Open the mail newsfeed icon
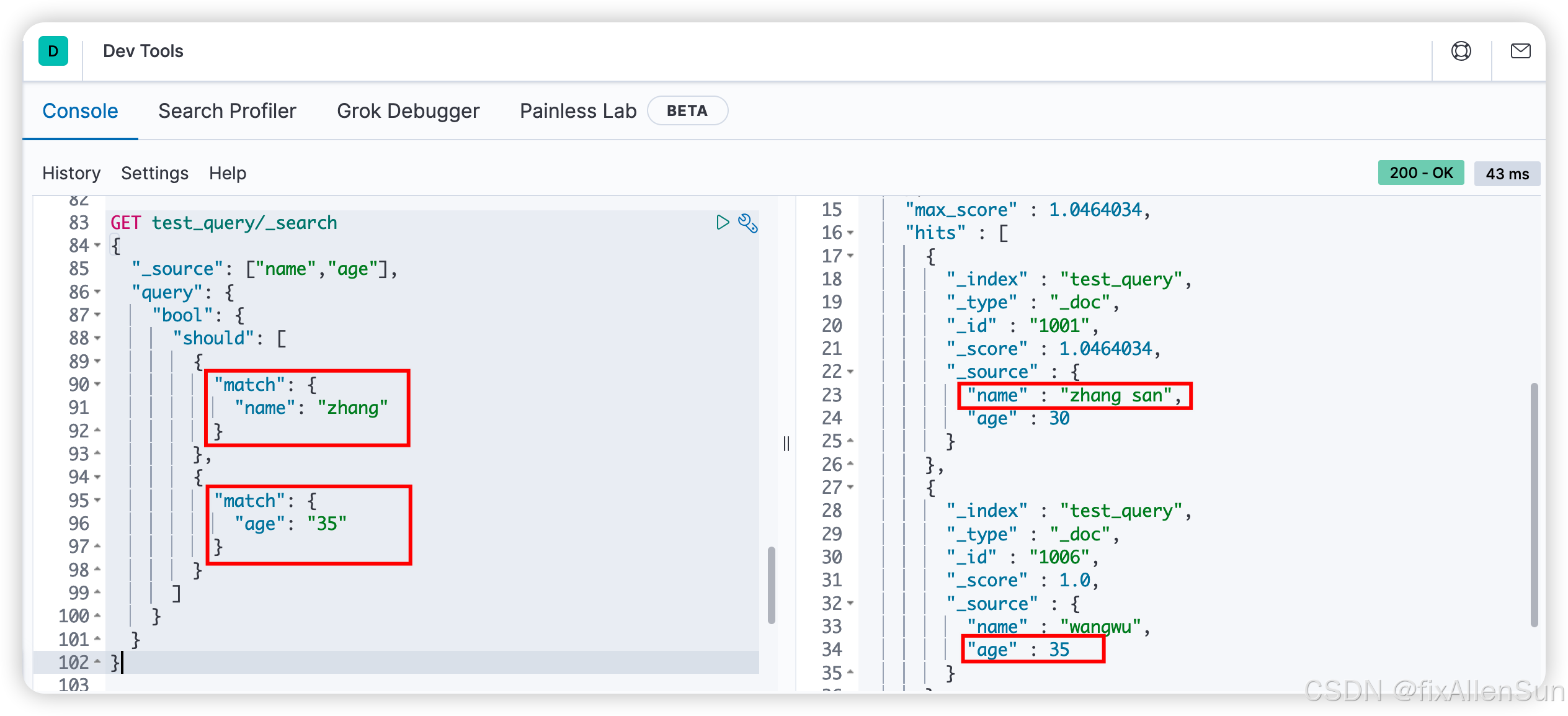 click(1520, 51)
